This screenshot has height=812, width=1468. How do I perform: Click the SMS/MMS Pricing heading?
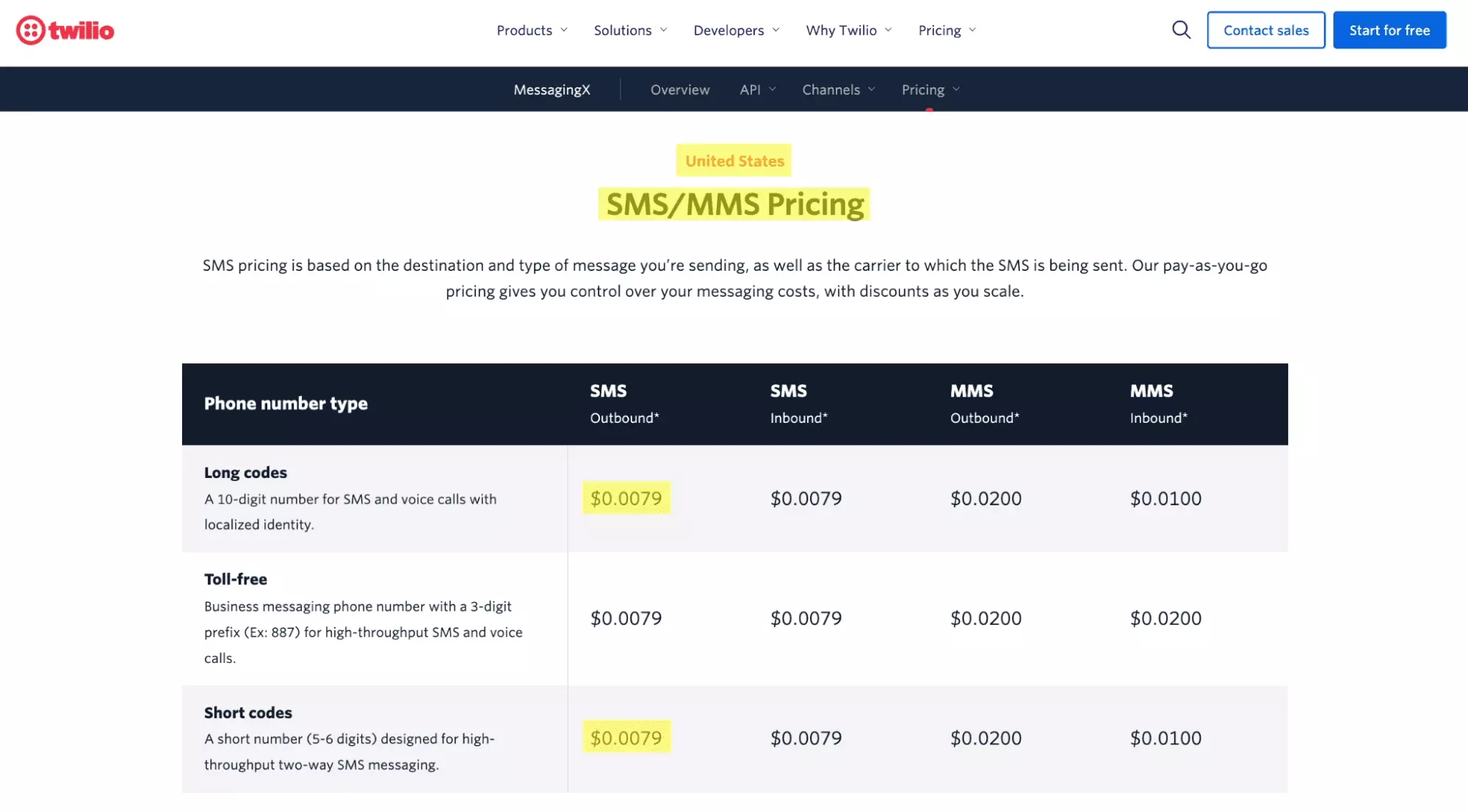pos(734,204)
